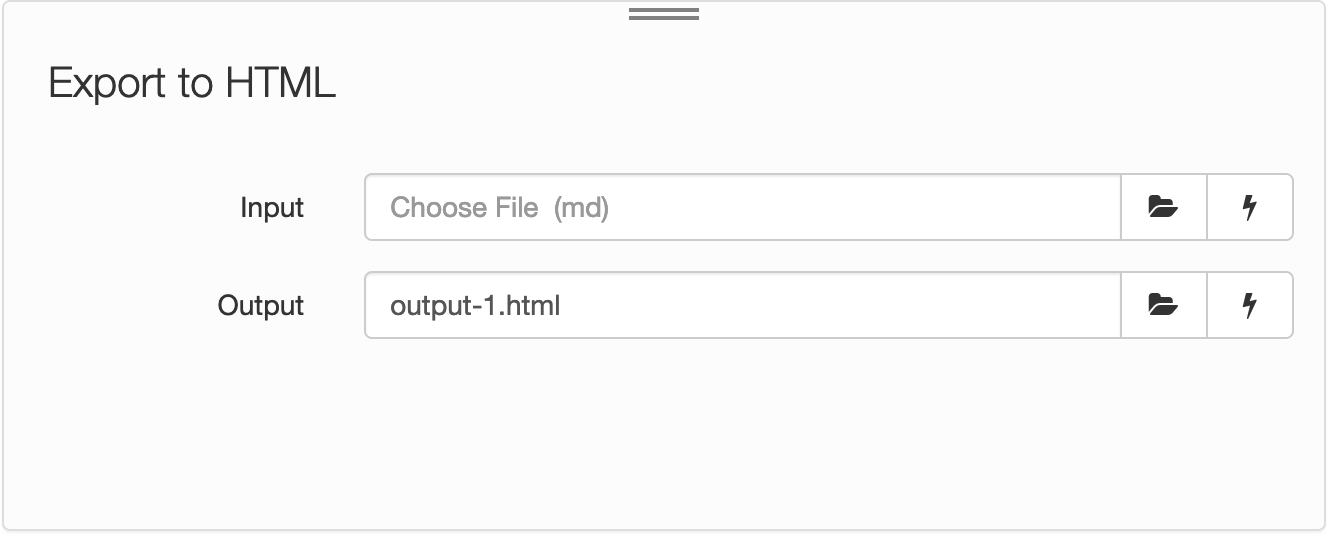The image size is (1328, 535).
Task: Browse for the HTML output destination
Action: click(x=1163, y=305)
